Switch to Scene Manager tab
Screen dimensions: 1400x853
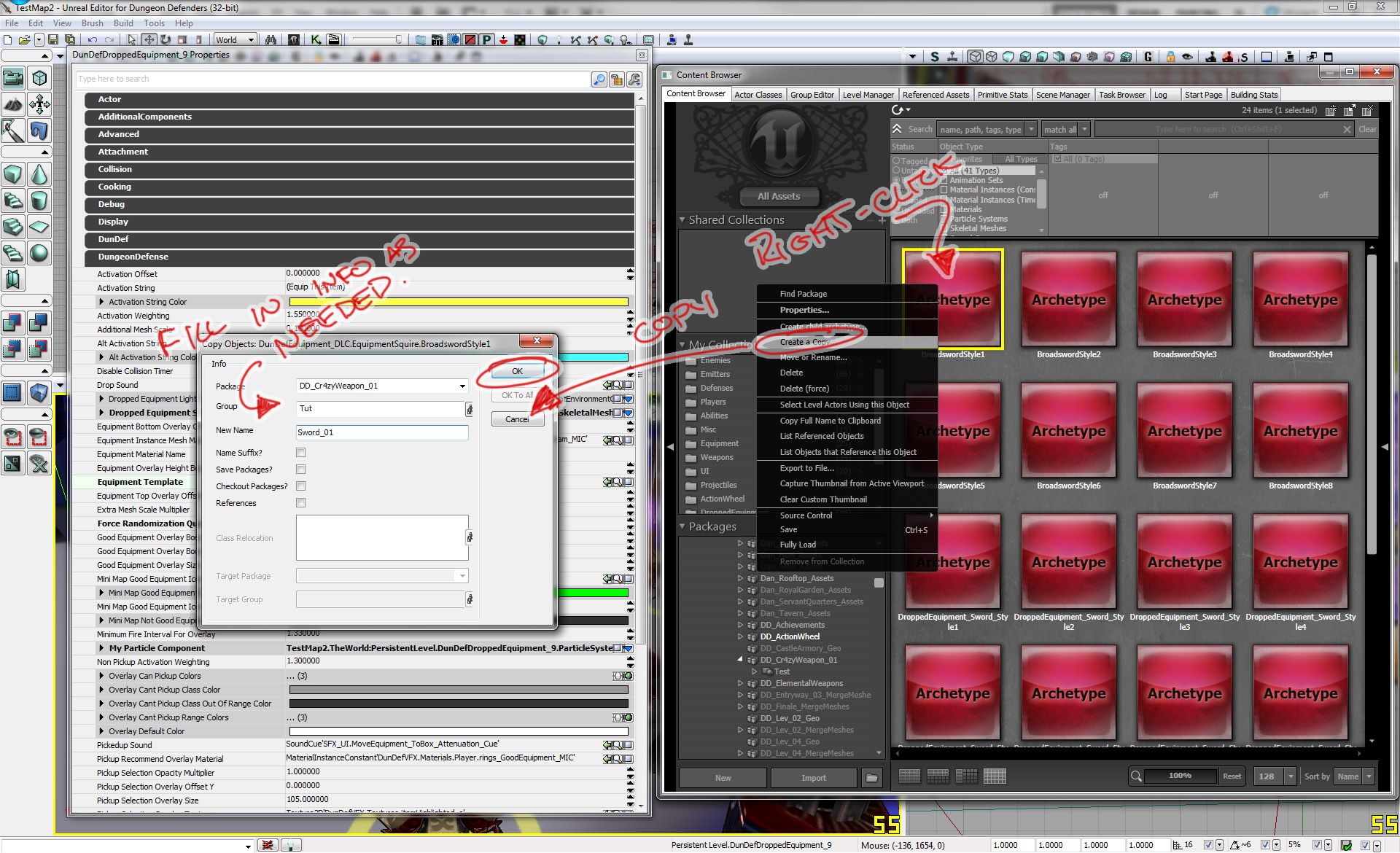[x=1062, y=95]
